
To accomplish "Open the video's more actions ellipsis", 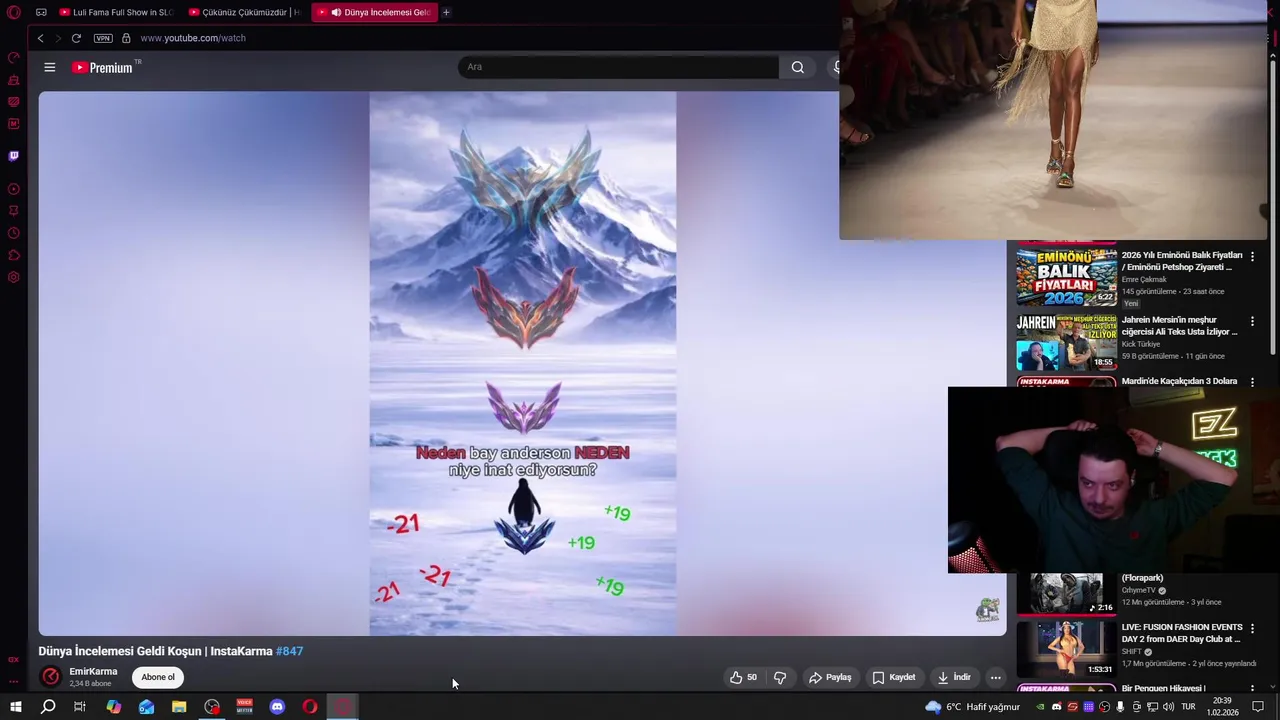I will point(995,677).
